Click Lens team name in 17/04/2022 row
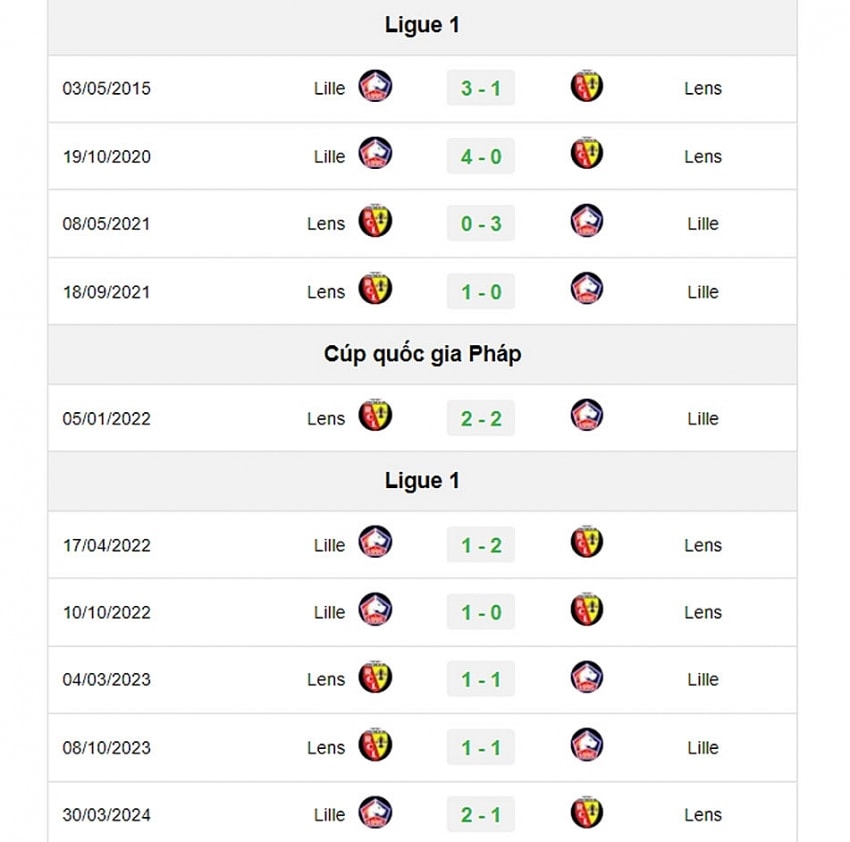 [x=703, y=545]
